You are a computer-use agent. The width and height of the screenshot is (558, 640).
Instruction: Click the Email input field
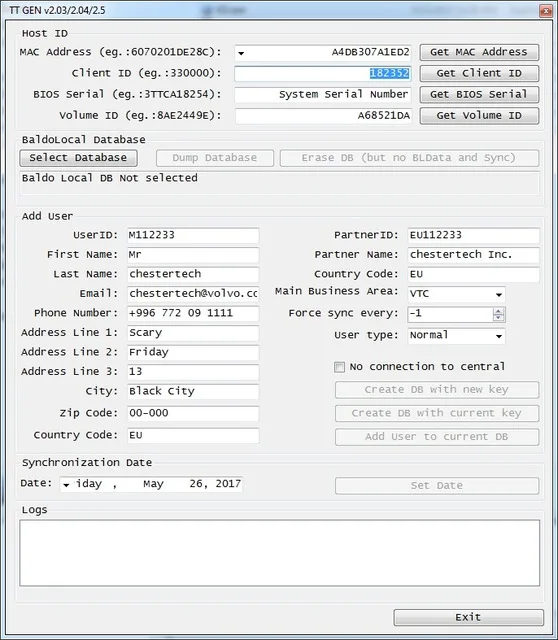193,294
